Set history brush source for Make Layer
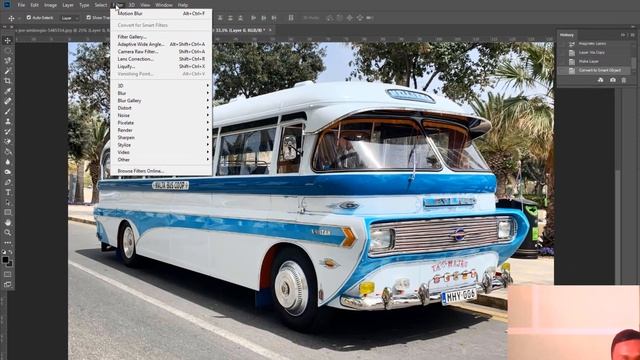This screenshot has height=360, width=640. [x=562, y=61]
